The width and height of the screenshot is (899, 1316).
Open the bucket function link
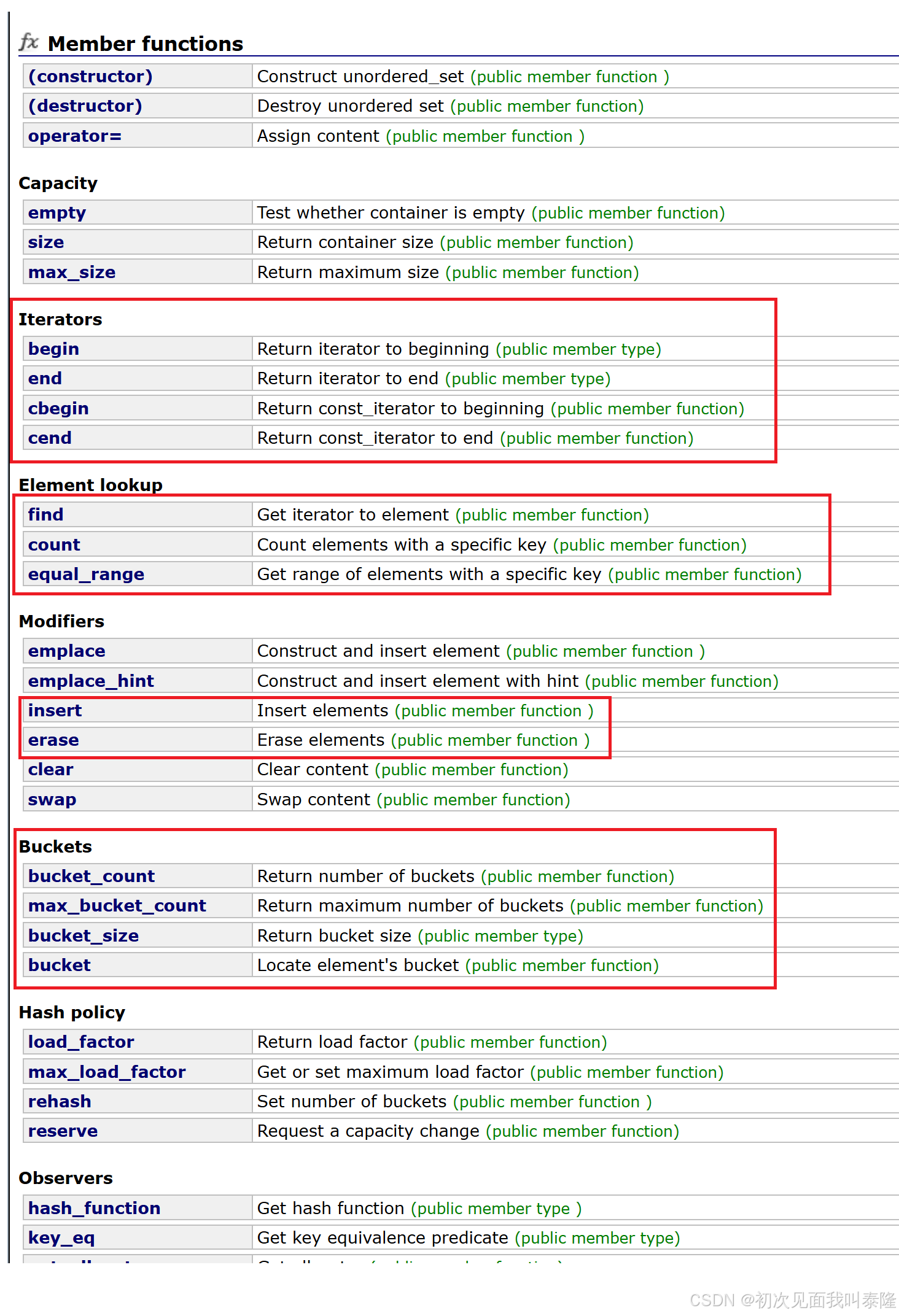coord(60,965)
